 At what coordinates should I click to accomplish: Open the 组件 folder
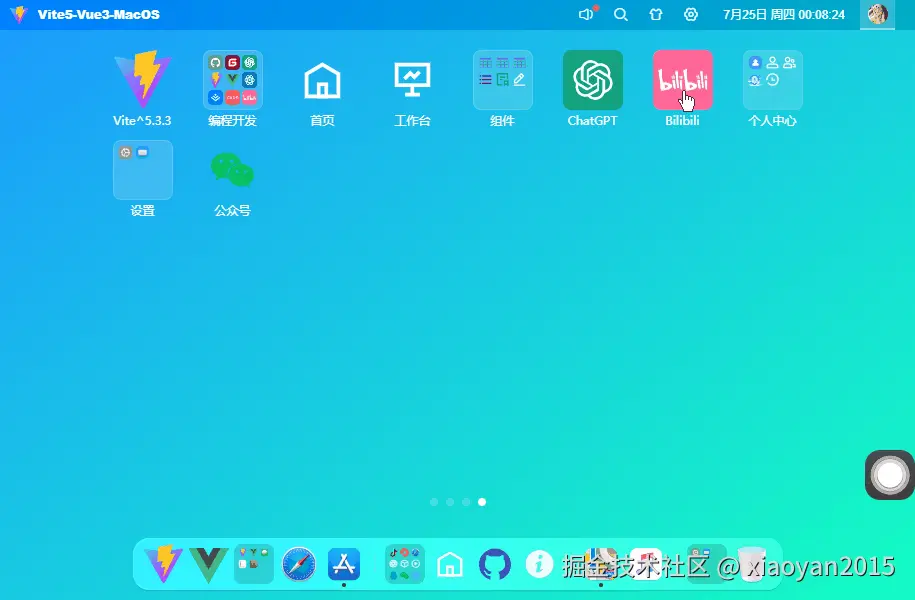pos(502,80)
